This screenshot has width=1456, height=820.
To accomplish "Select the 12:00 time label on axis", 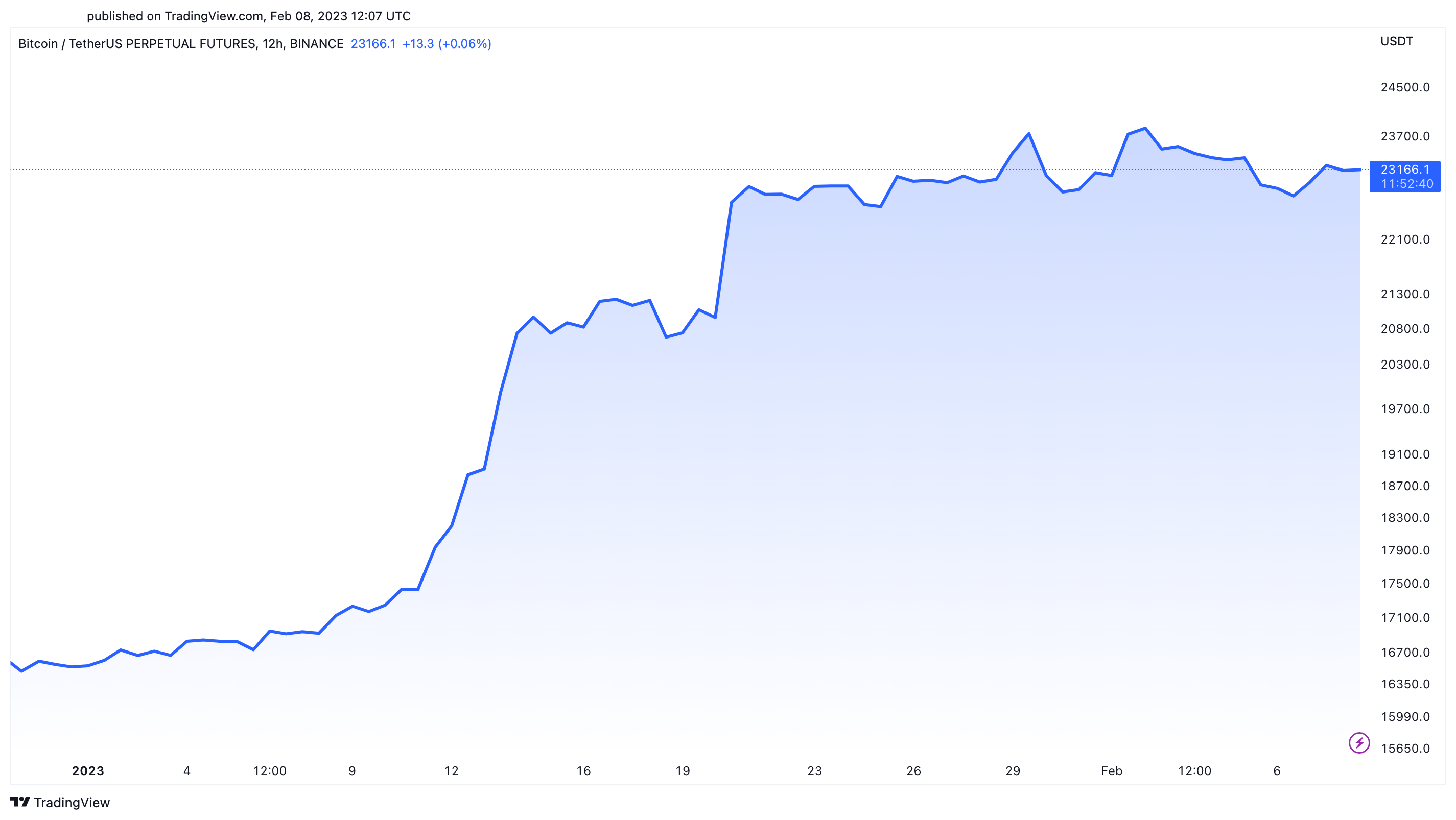I will [x=270, y=770].
